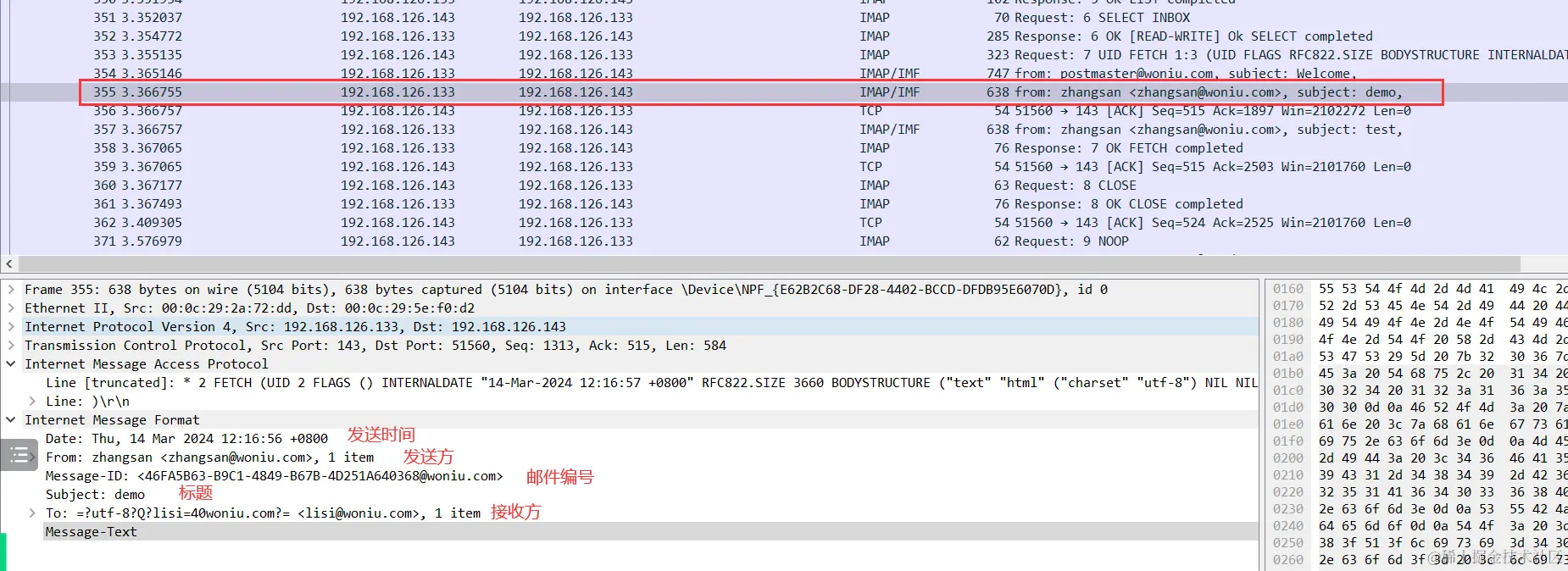The image size is (1568, 571).
Task: Click hex dump row at offset 0170
Action: click(1420, 306)
